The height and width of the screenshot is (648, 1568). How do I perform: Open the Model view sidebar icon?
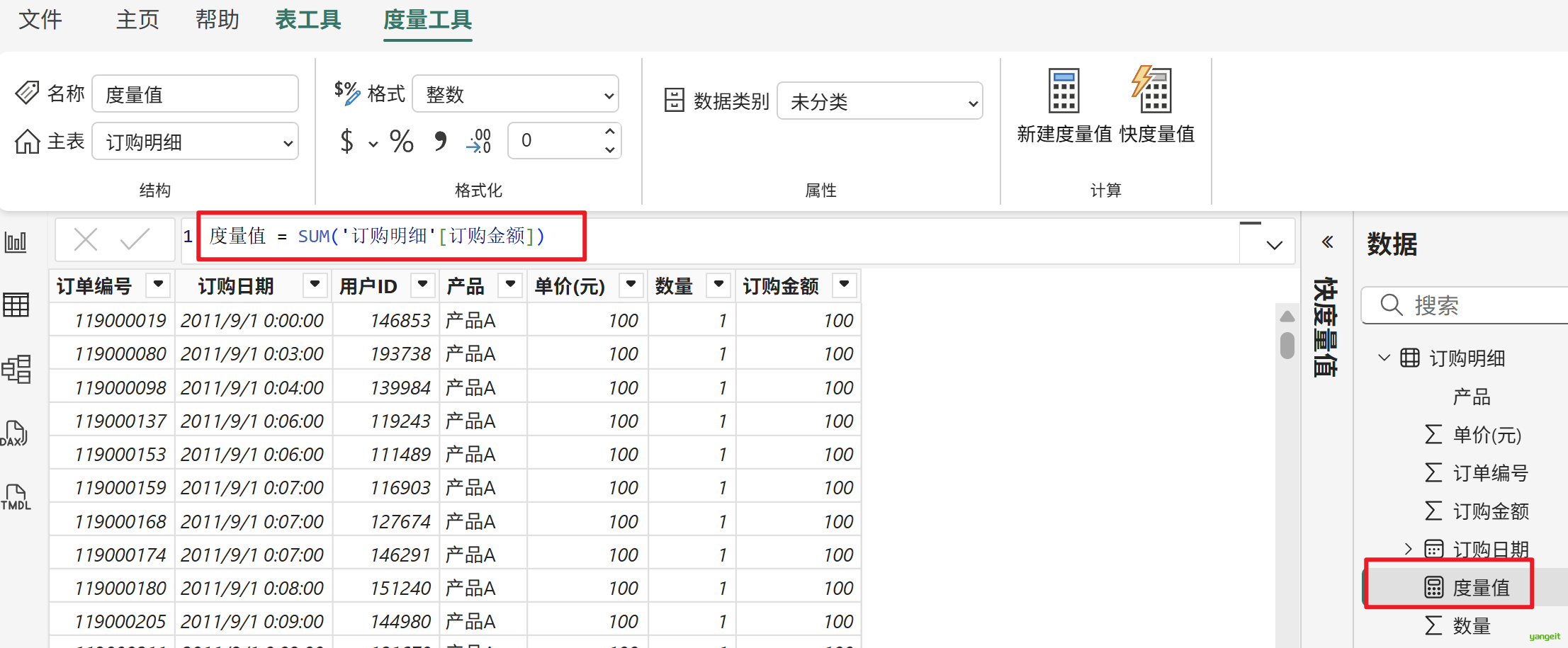point(16,369)
